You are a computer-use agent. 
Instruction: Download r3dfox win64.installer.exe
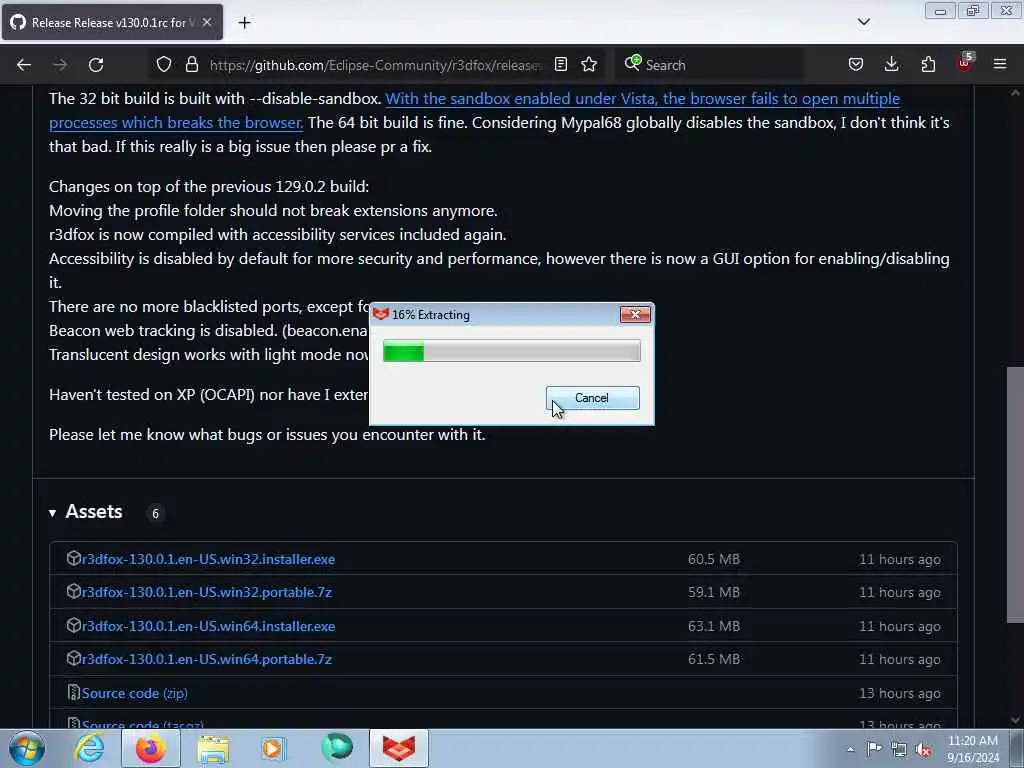tap(208, 626)
